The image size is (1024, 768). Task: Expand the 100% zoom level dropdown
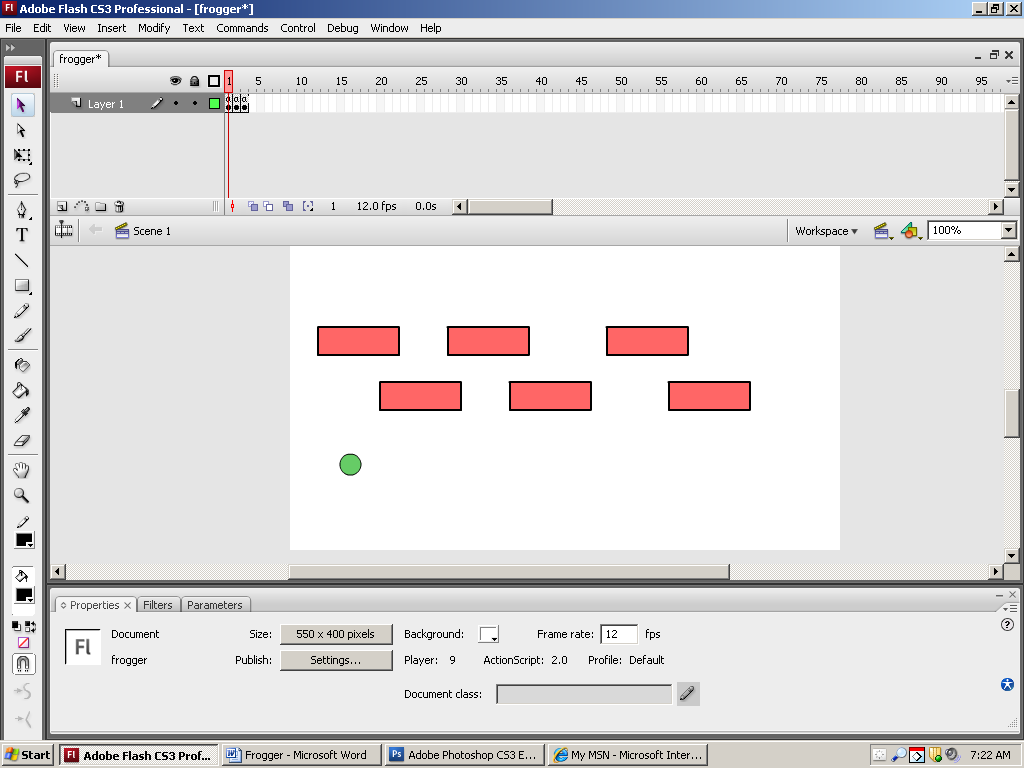1008,231
